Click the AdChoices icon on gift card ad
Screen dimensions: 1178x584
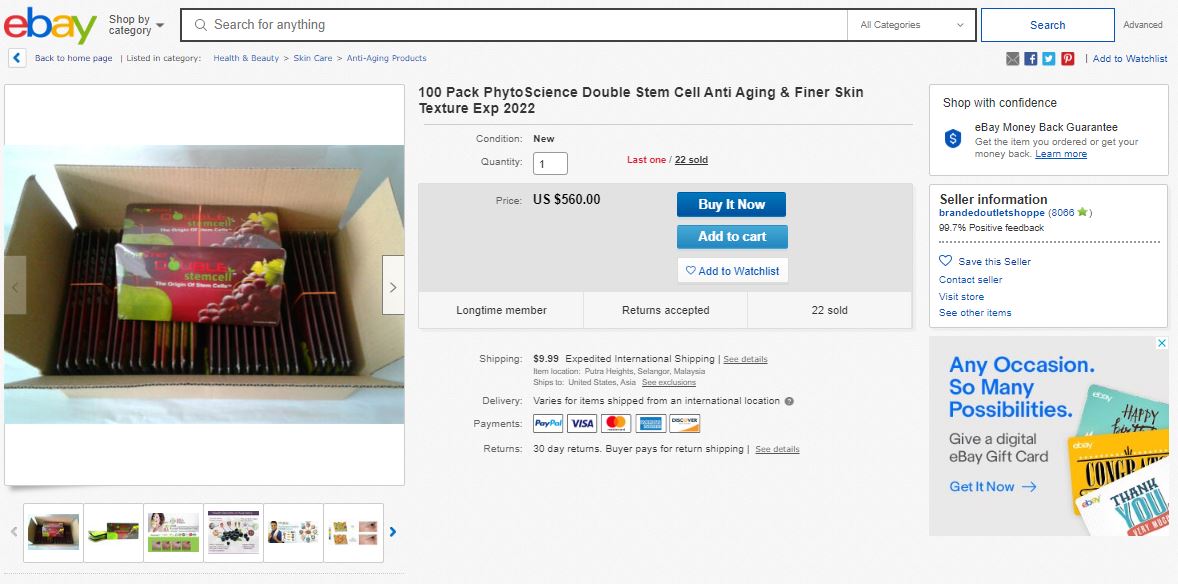(1162, 342)
